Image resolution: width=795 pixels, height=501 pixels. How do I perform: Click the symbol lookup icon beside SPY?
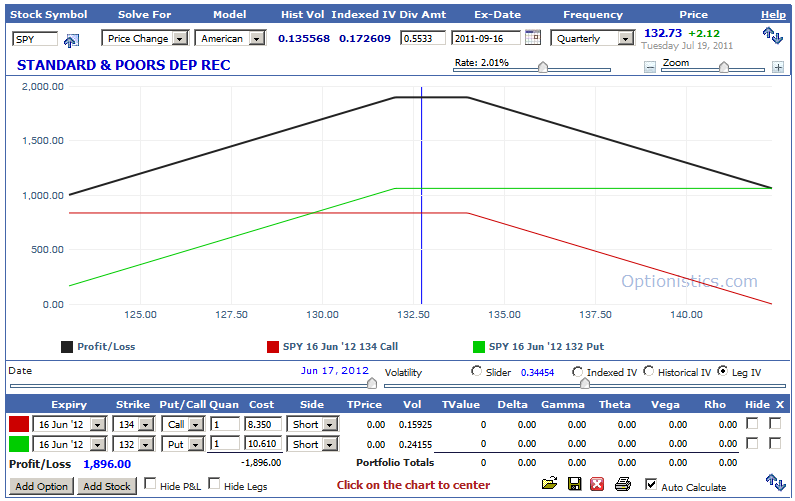pos(71,40)
